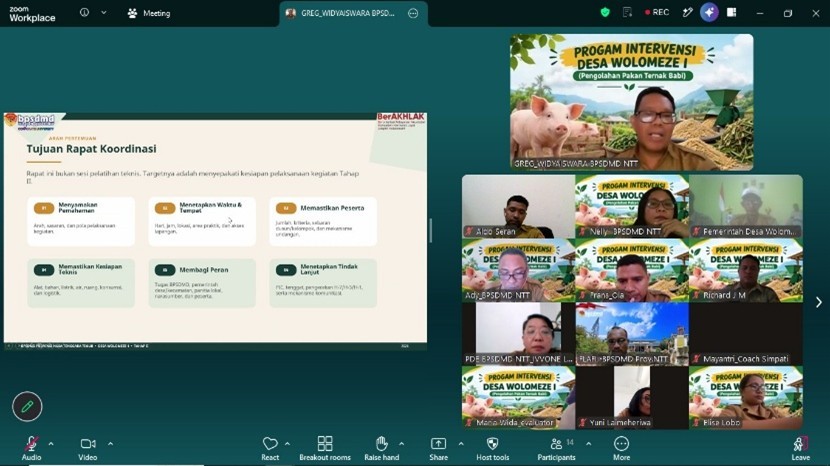Expand options arrow next to Raise hand
830x466 pixels.
tap(401, 444)
